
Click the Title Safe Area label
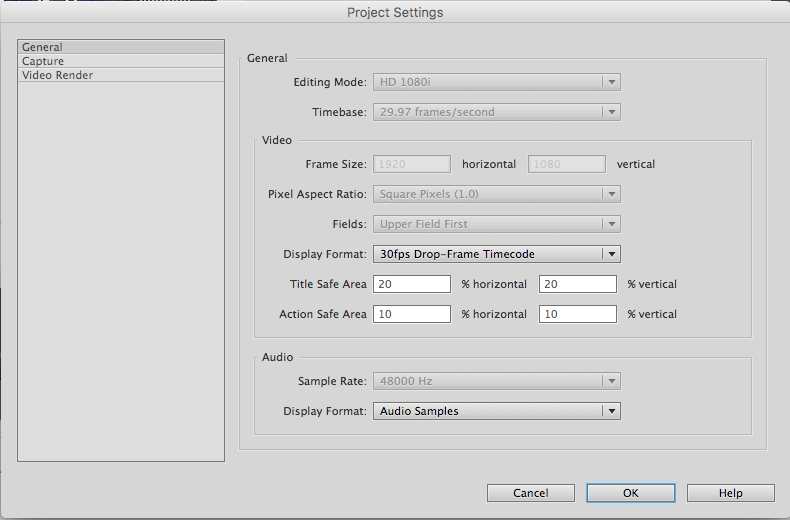click(x=328, y=284)
